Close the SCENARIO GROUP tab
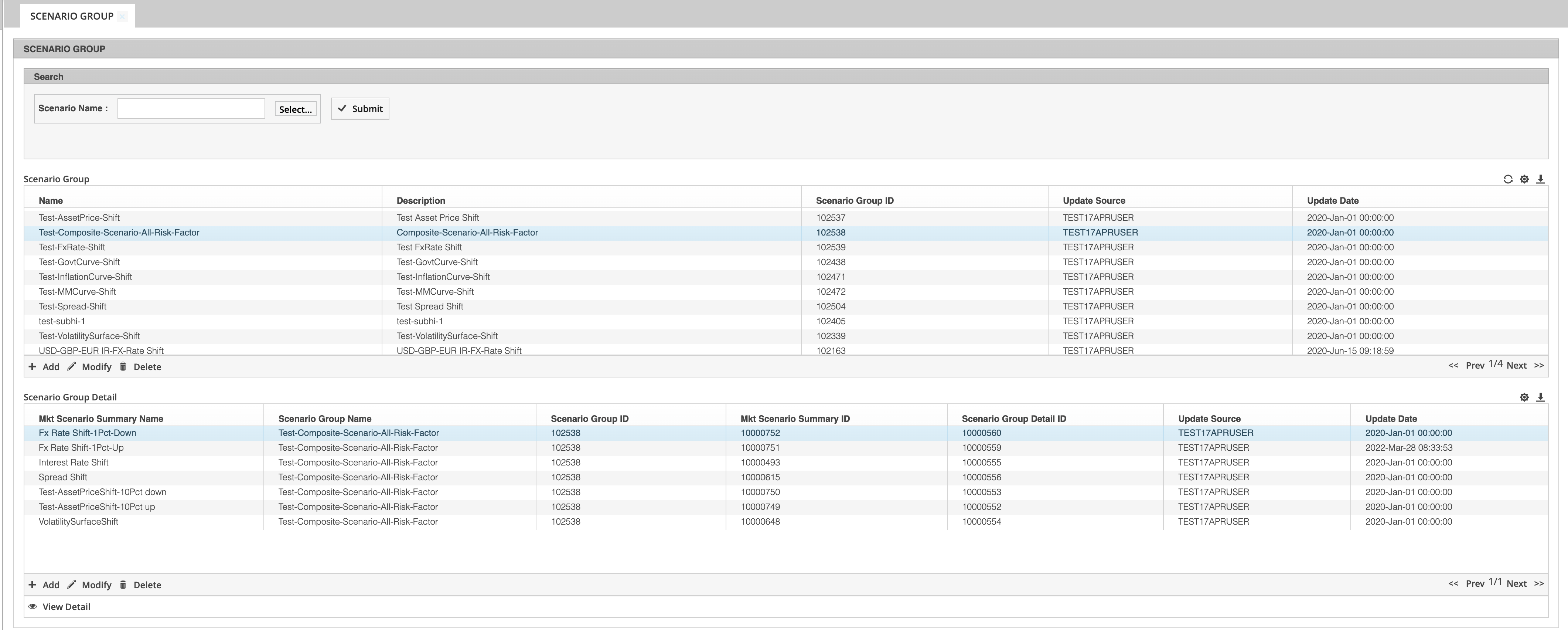The width and height of the screenshot is (1568, 630). 122,16
